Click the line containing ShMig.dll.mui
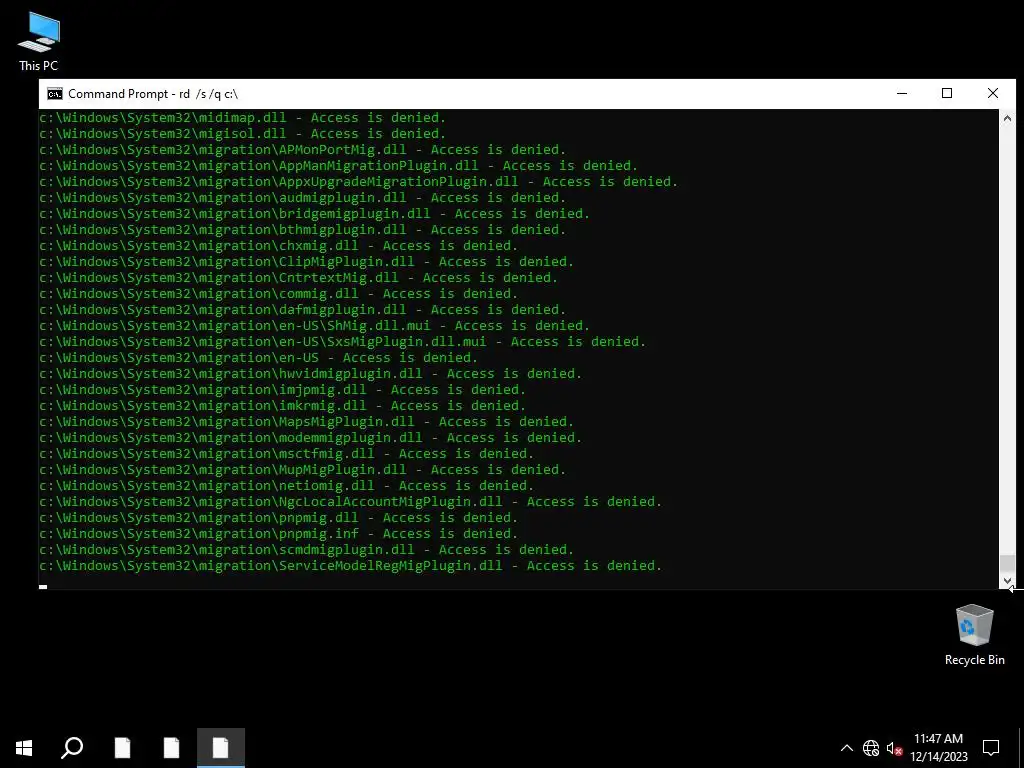Image resolution: width=1024 pixels, height=768 pixels. 314,326
